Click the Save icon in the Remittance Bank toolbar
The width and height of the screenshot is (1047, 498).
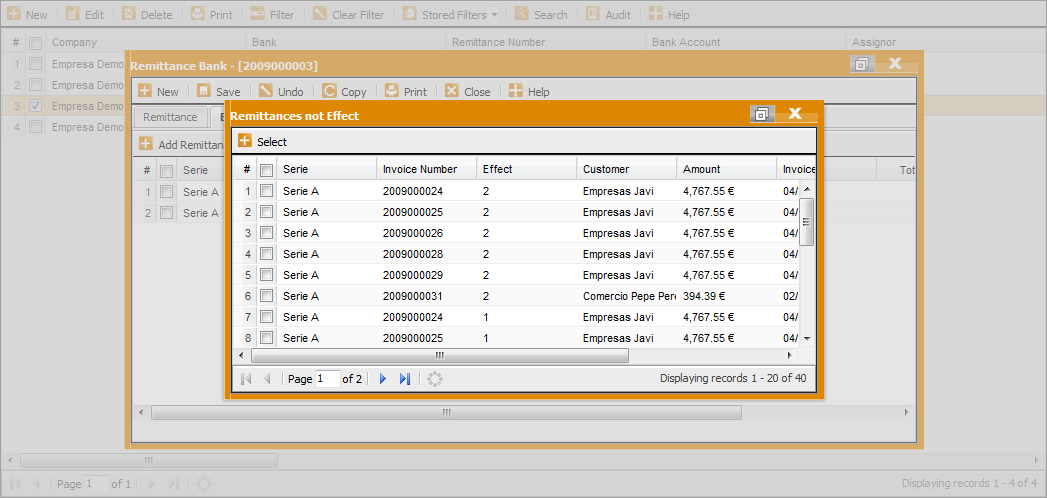tap(205, 91)
